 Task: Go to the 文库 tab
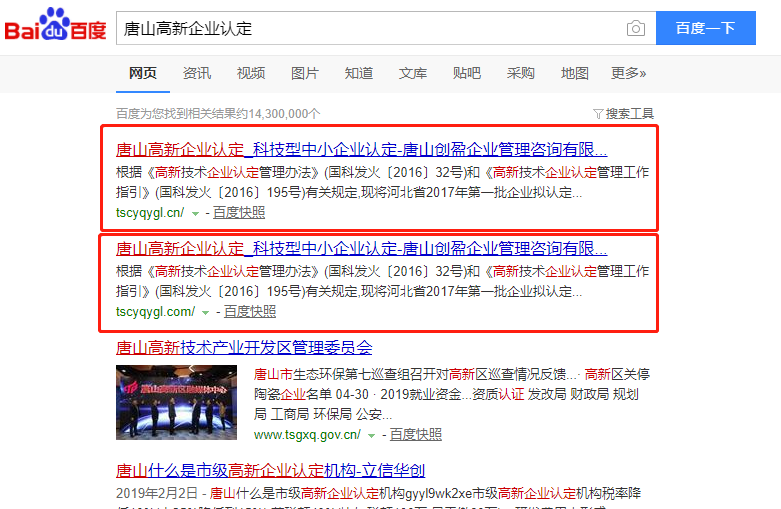pyautogui.click(x=412, y=73)
